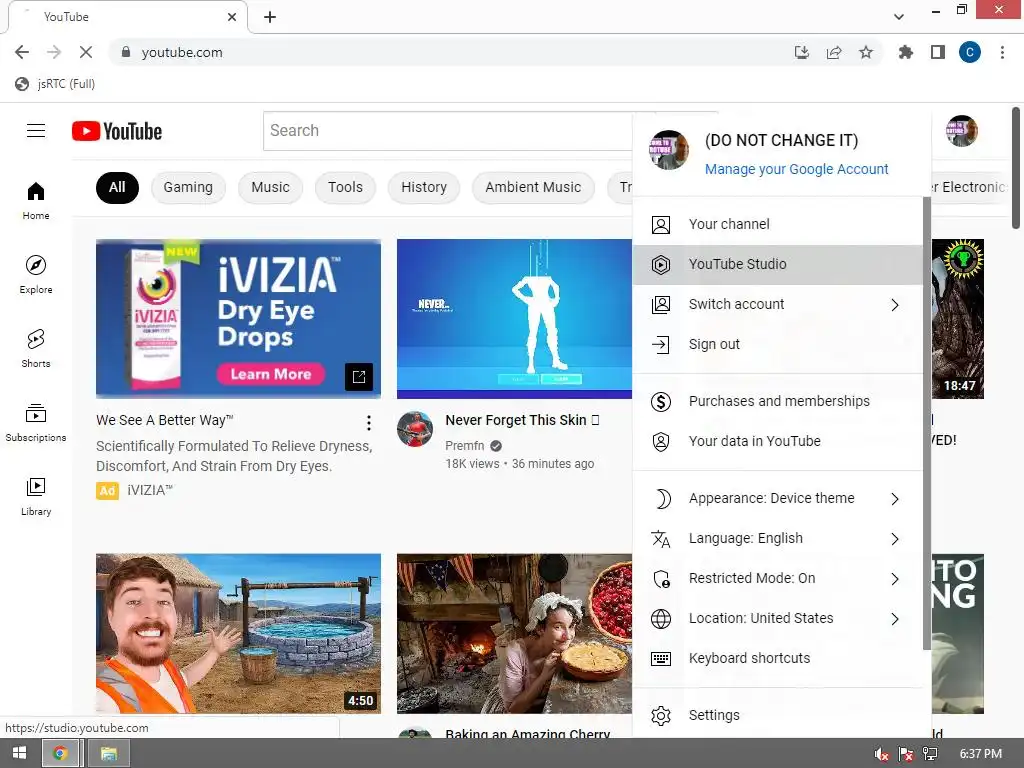The height and width of the screenshot is (768, 1024).
Task: Choose Sign out from the account menu
Action: point(777,345)
